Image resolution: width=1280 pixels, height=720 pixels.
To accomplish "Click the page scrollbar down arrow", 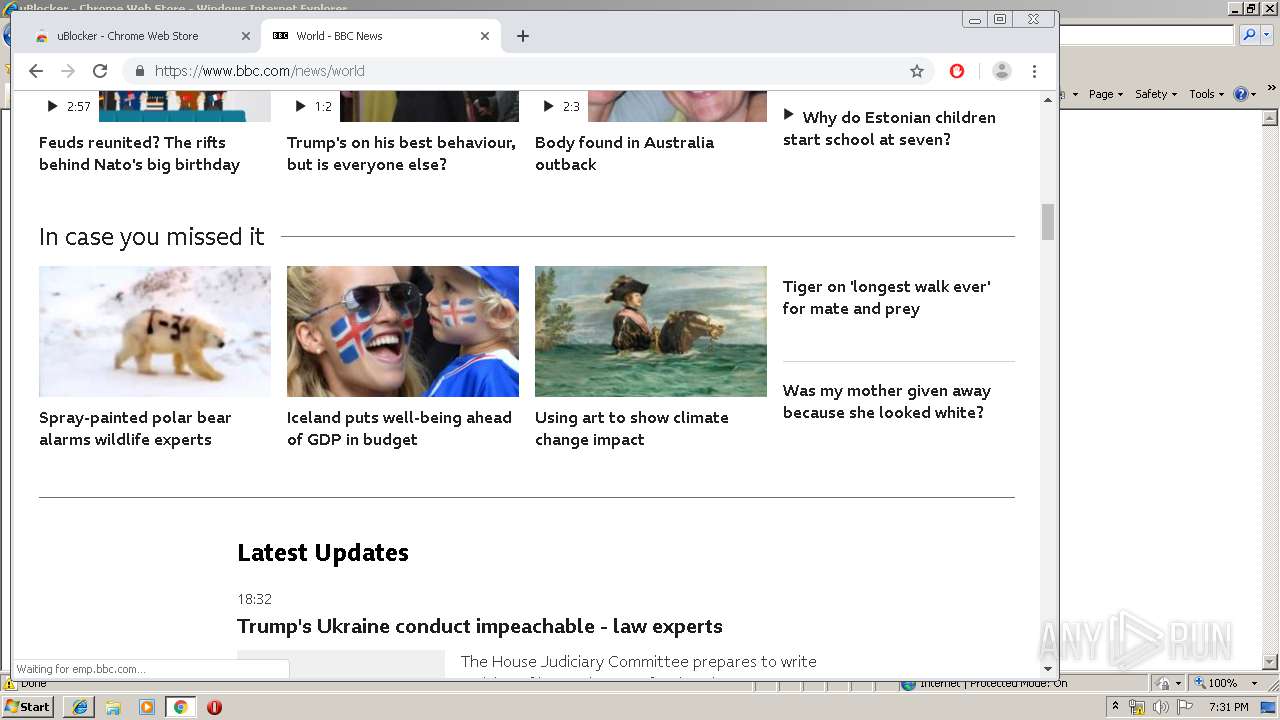I will (x=1048, y=669).
